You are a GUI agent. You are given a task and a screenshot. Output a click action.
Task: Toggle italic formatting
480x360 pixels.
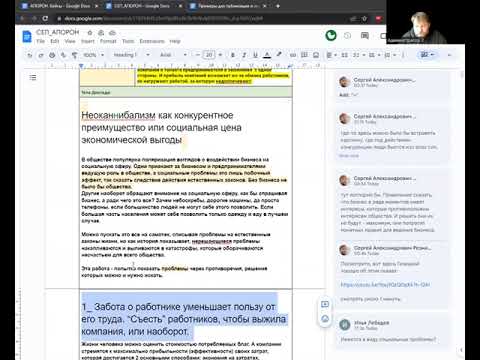[x=244, y=55]
